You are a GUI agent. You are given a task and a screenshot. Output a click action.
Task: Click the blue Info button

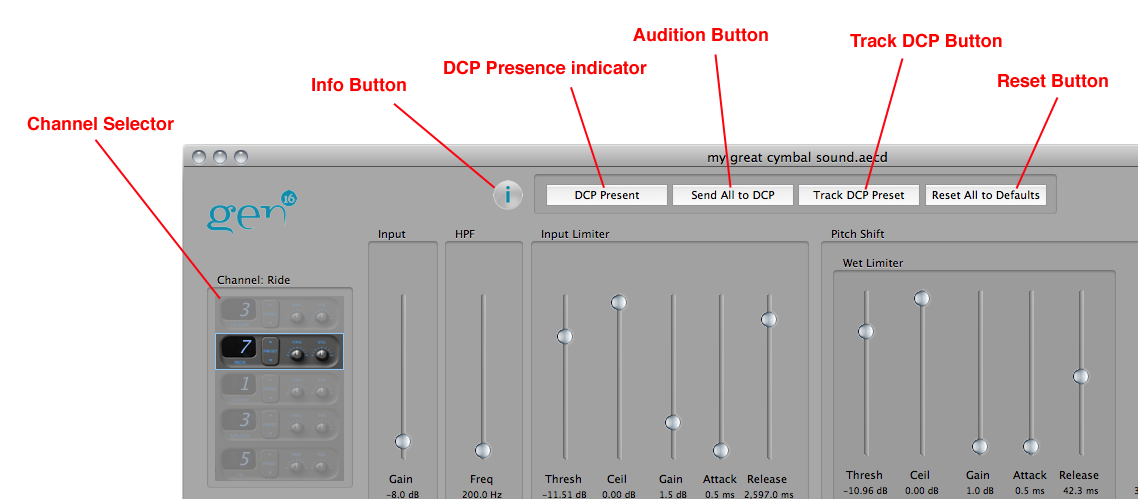click(x=508, y=195)
